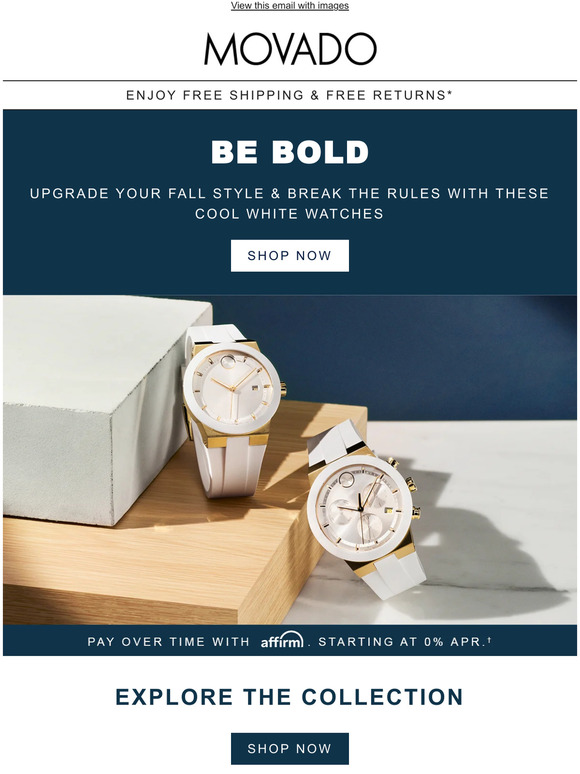Click the EXPLORE THE COLLECTION heading
Viewport: 580px width, 774px height.
click(290, 697)
